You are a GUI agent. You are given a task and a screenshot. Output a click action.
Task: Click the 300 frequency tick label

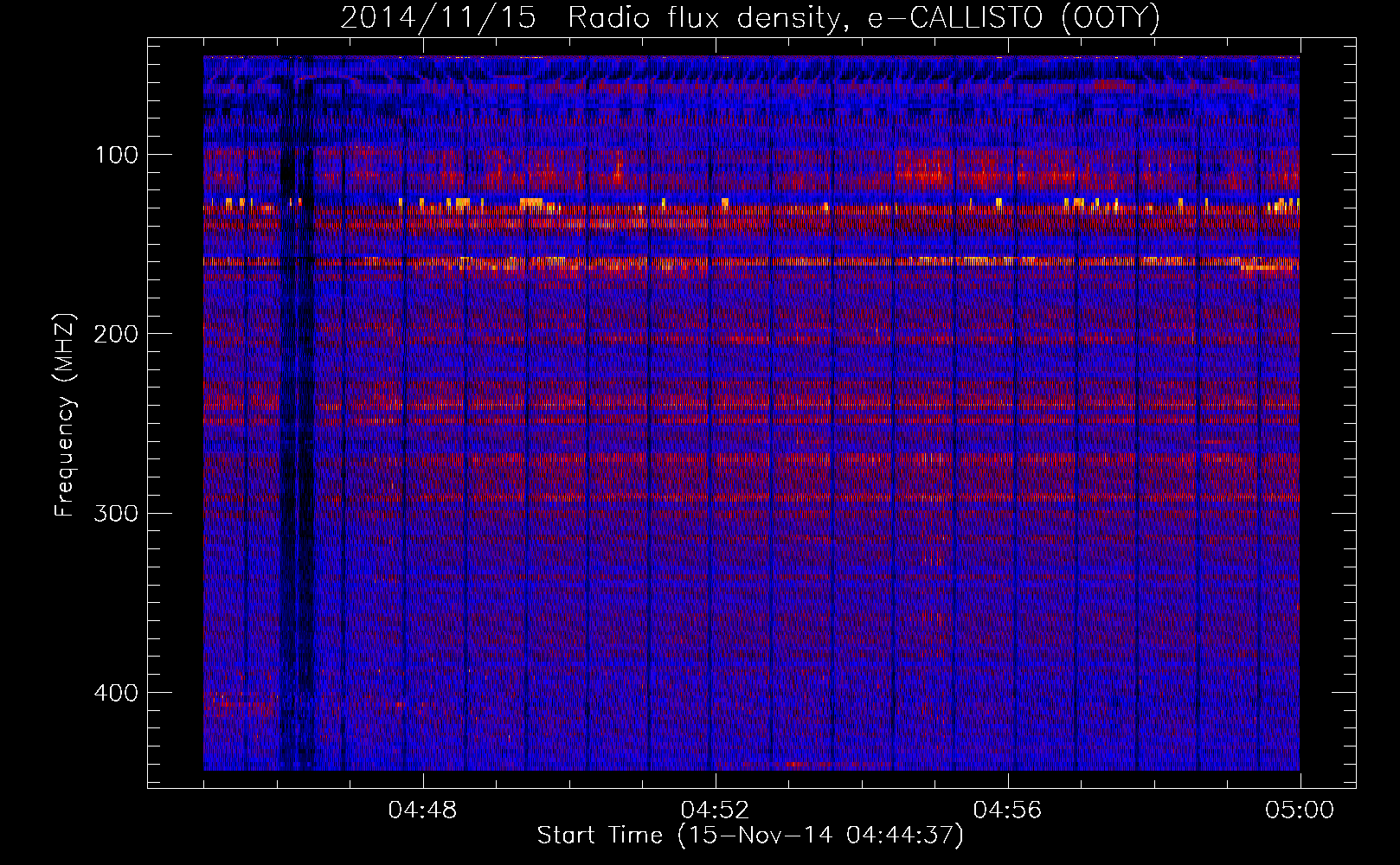[x=116, y=513]
